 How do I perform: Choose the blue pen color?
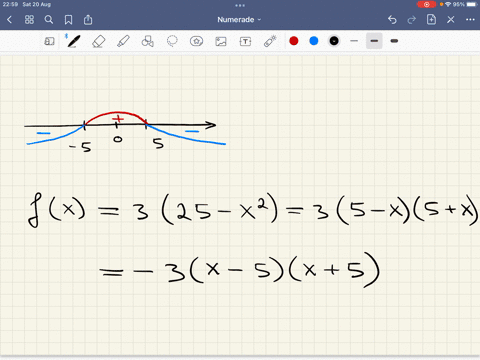click(x=314, y=41)
